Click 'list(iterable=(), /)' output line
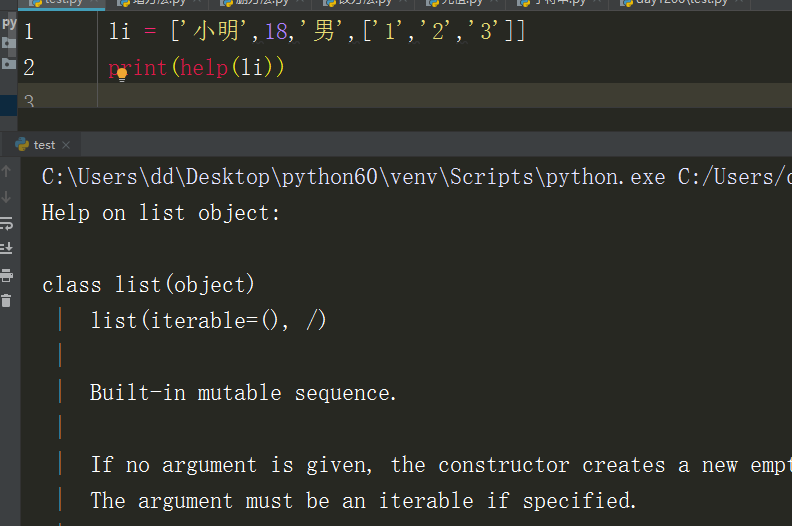The height and width of the screenshot is (526, 792). pyautogui.click(x=208, y=320)
